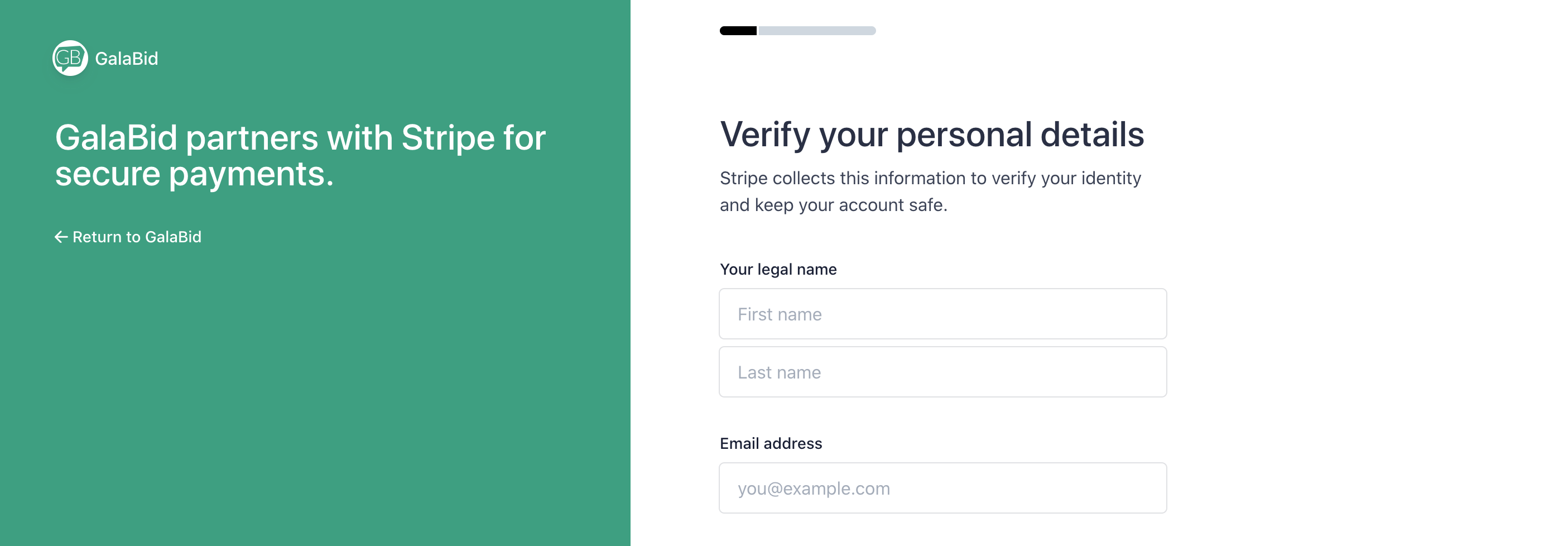The image size is (1568, 546).
Task: Click the word "Stripe" in green panel headline
Action: click(448, 137)
